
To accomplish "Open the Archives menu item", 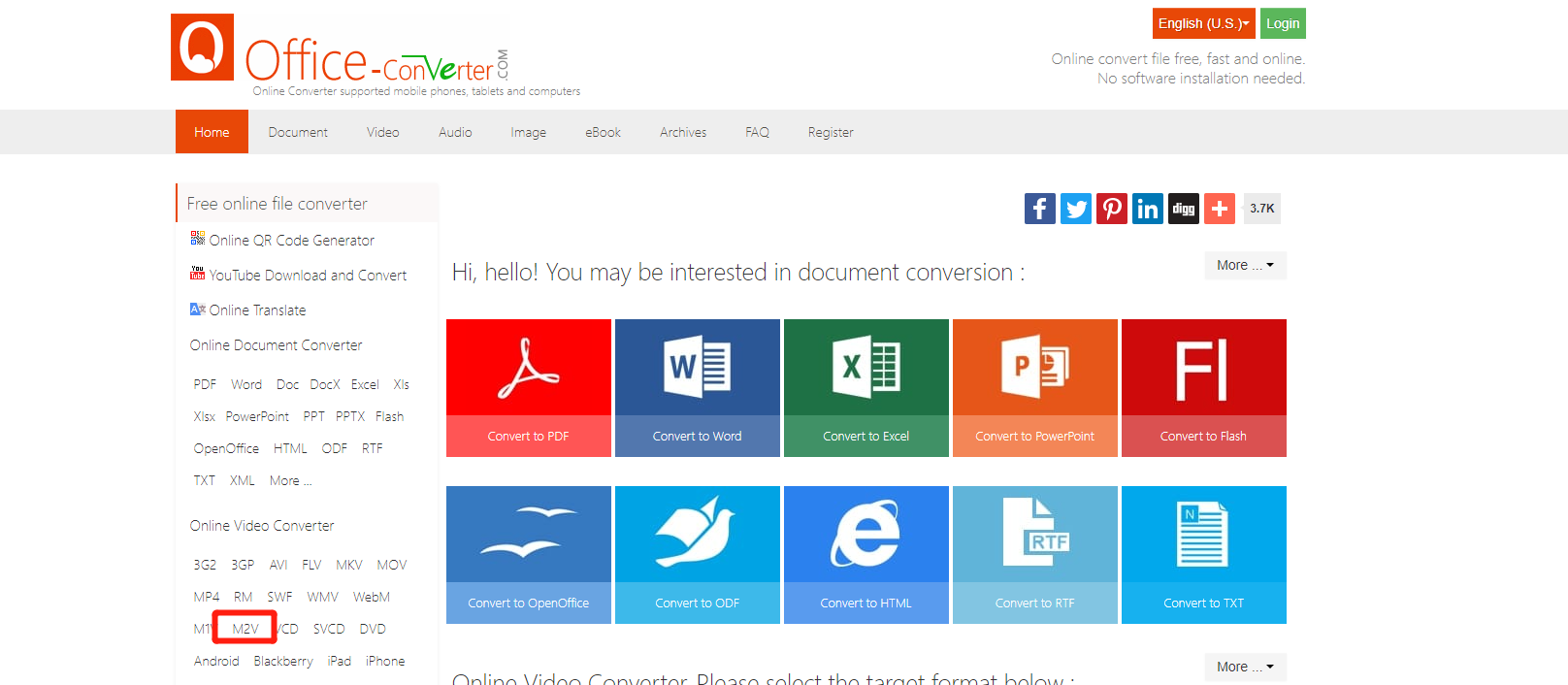I will (683, 132).
